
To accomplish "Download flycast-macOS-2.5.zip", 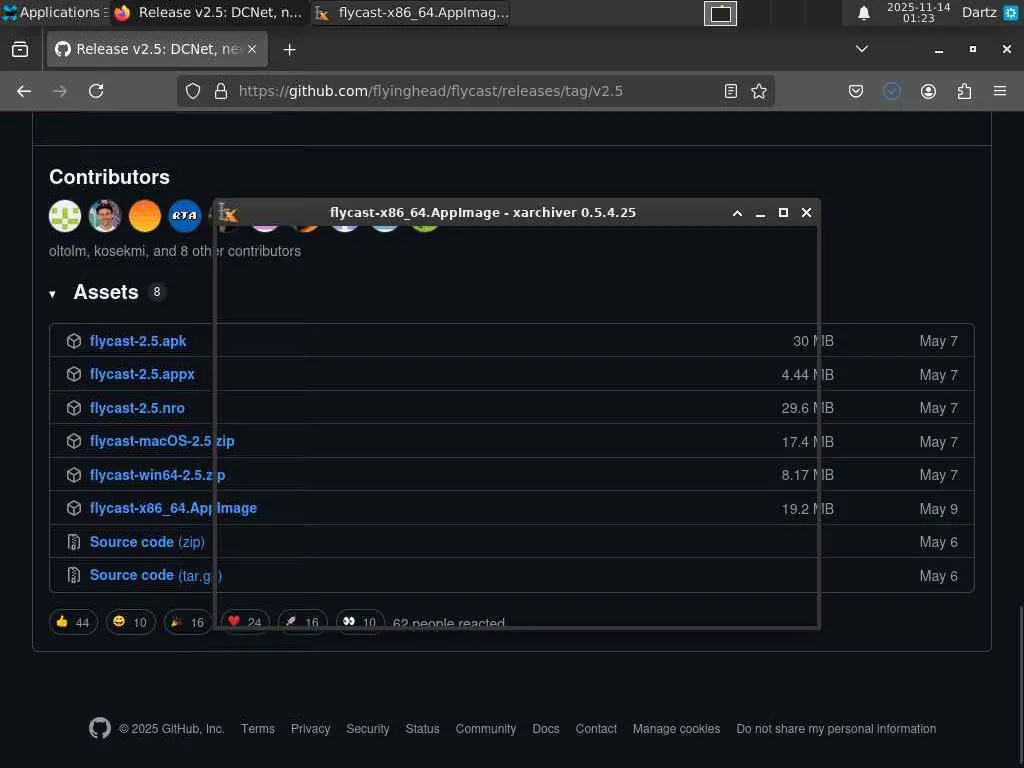I will pyautogui.click(x=162, y=441).
